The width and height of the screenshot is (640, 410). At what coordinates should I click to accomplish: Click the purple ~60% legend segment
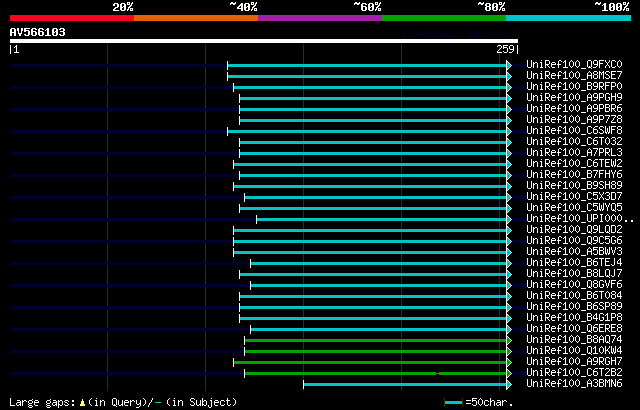click(320, 18)
